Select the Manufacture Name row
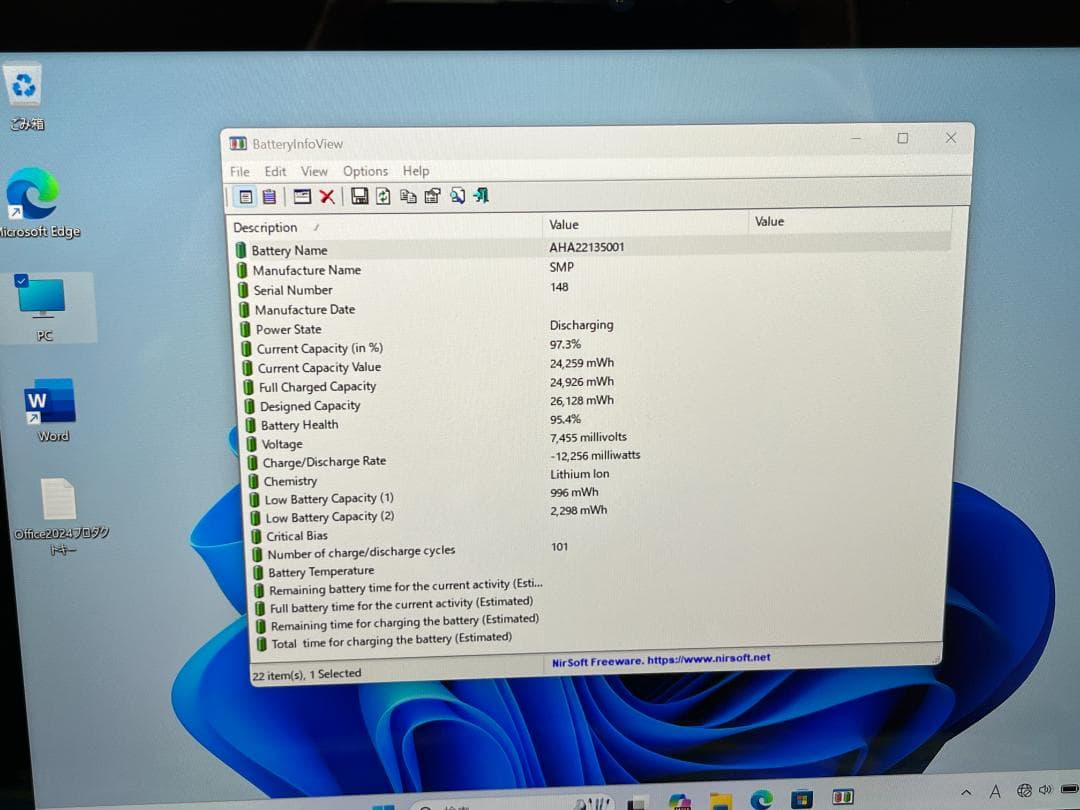This screenshot has width=1080, height=810. [592, 269]
